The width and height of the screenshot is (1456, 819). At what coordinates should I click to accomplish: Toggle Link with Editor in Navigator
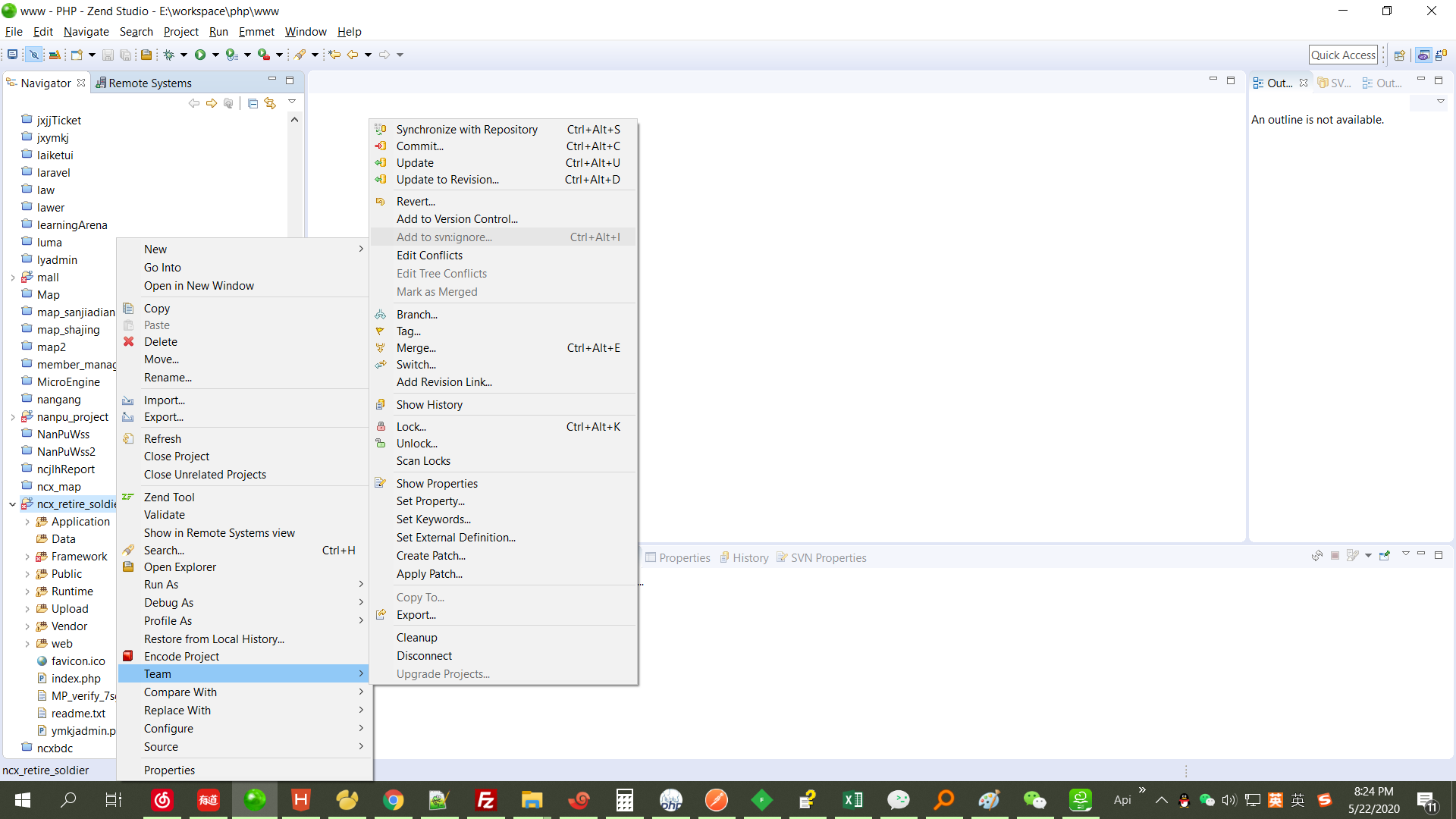pyautogui.click(x=270, y=103)
